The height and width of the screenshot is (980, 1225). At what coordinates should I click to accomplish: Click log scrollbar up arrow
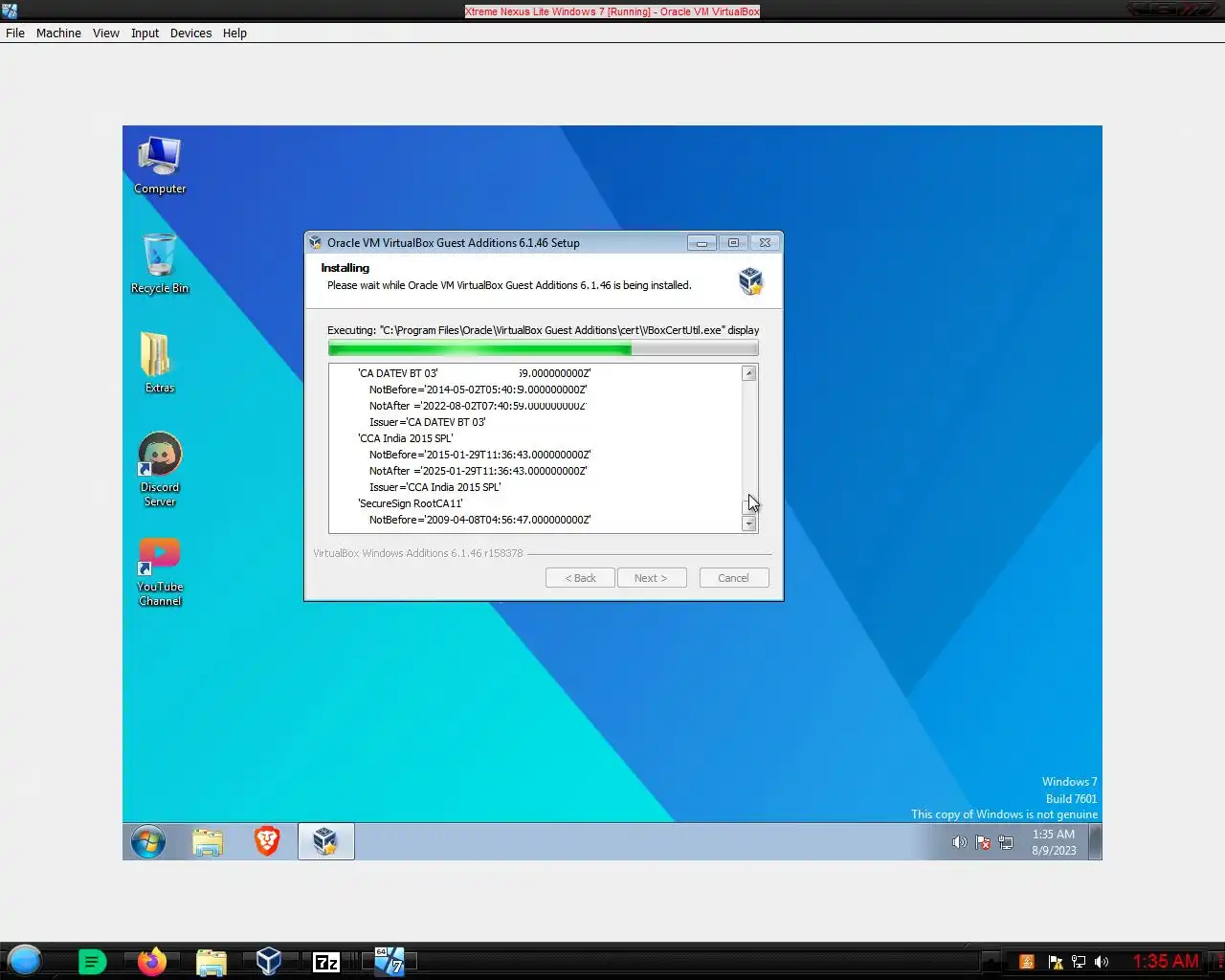749,373
